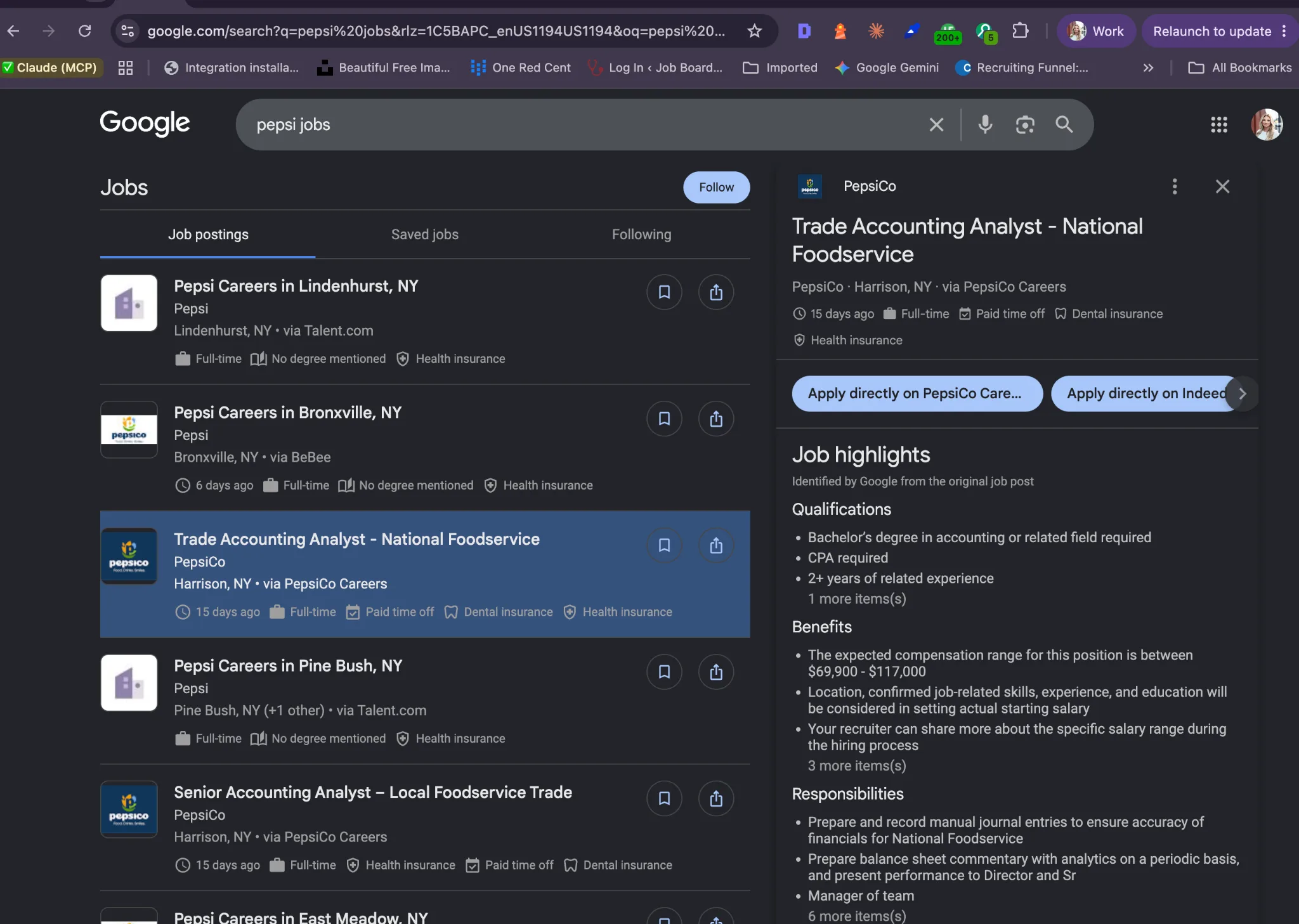Image resolution: width=1299 pixels, height=924 pixels.
Task: Open PepsiCo logo thumbnail for Trade Accounting Analyst
Action: [x=129, y=556]
